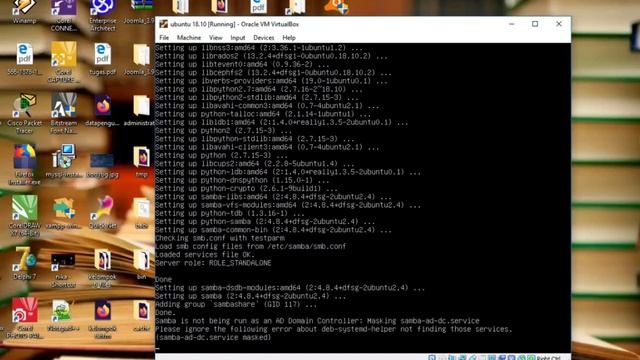
Task: Click the 'Samba is not being run' line
Action: coord(317,321)
